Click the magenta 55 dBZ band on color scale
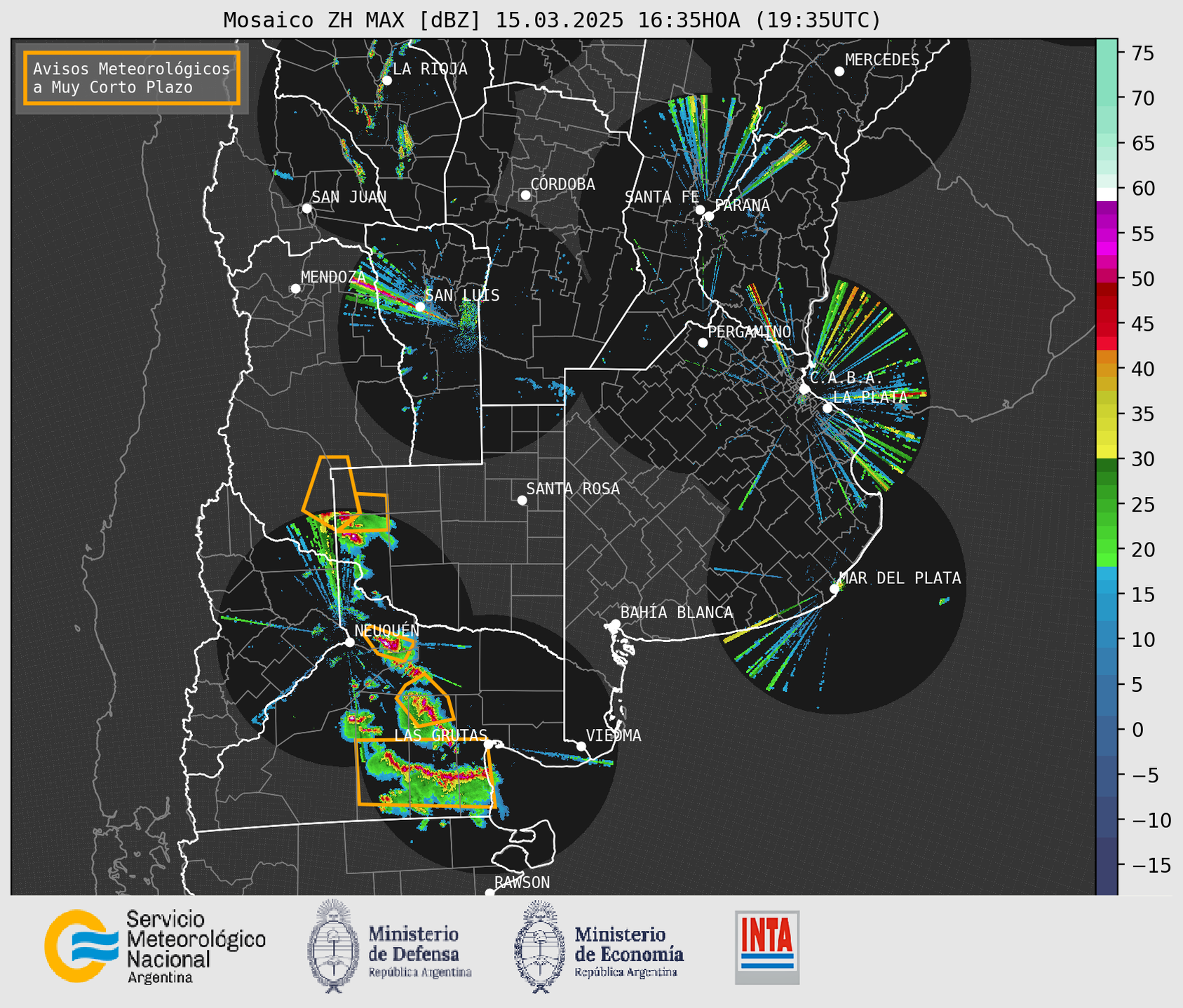 tap(1107, 233)
